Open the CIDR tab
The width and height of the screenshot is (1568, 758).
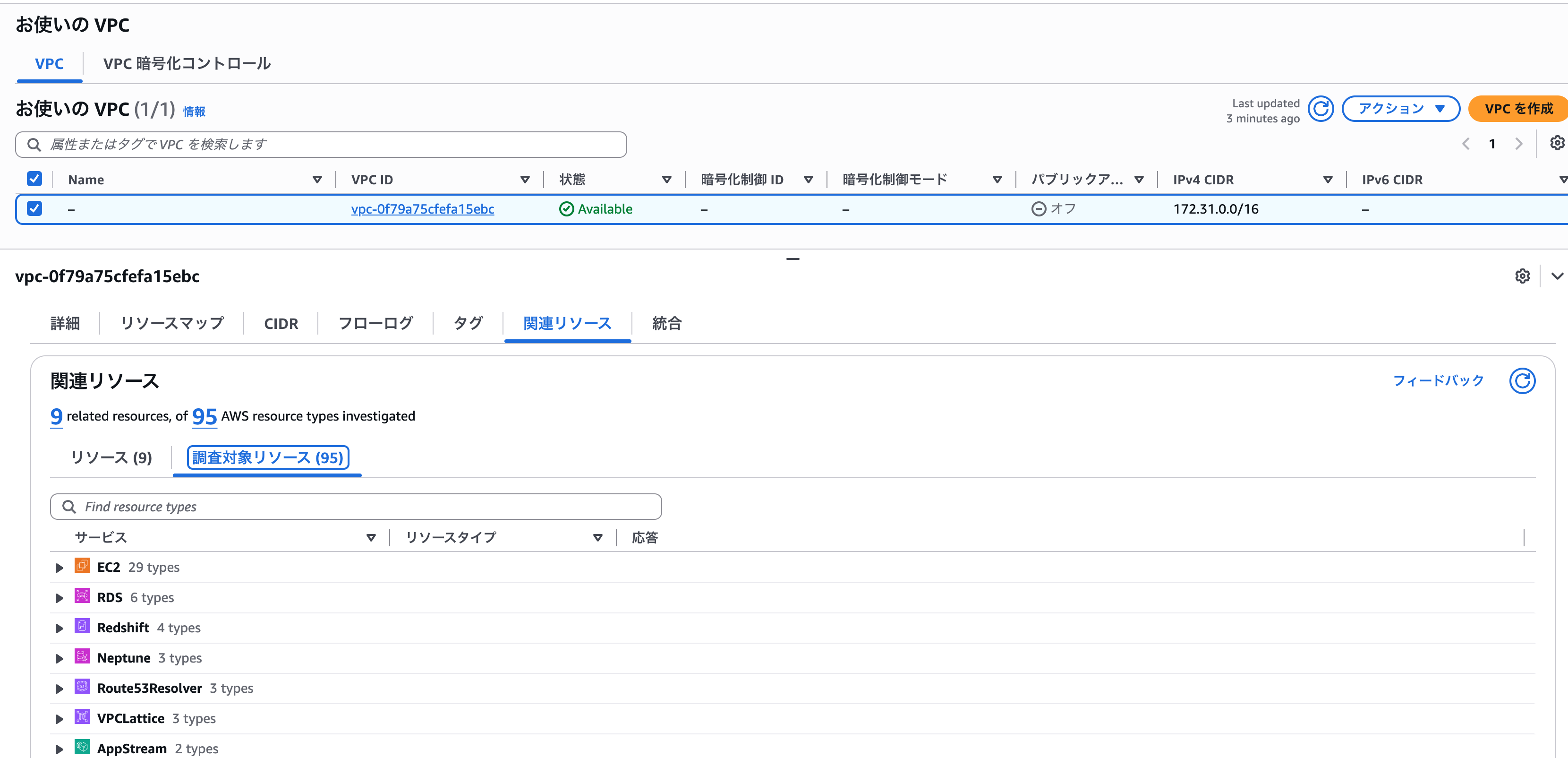281,323
